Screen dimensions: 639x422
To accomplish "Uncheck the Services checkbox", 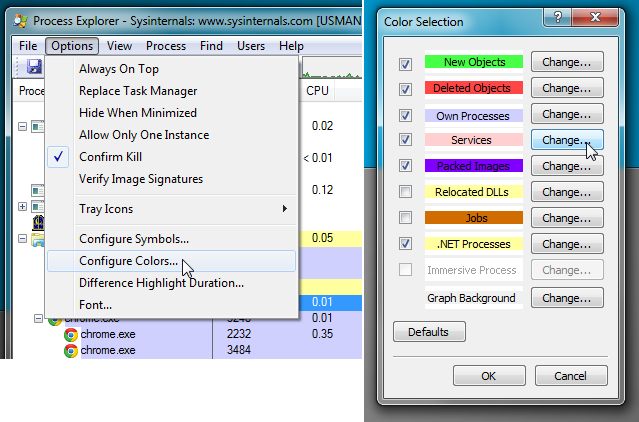I will pos(405,140).
